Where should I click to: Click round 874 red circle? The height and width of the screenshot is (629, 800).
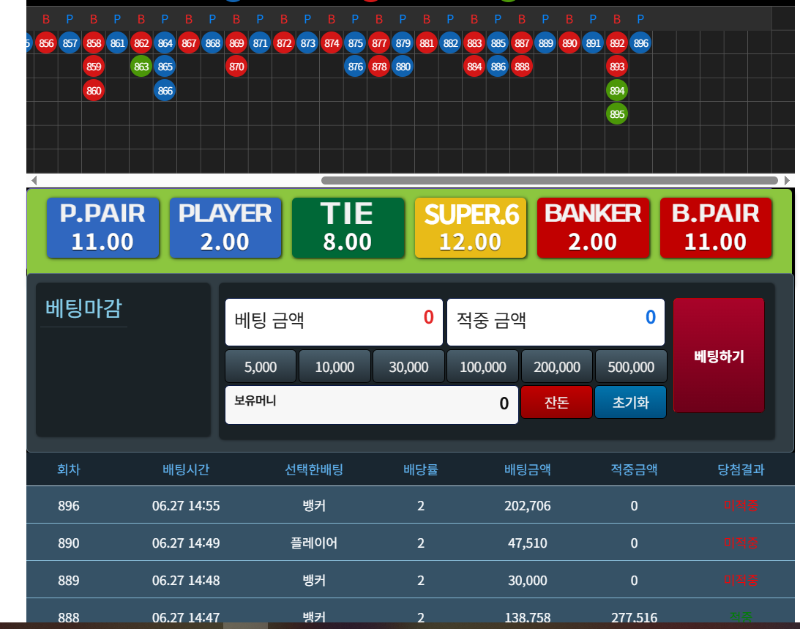331,43
